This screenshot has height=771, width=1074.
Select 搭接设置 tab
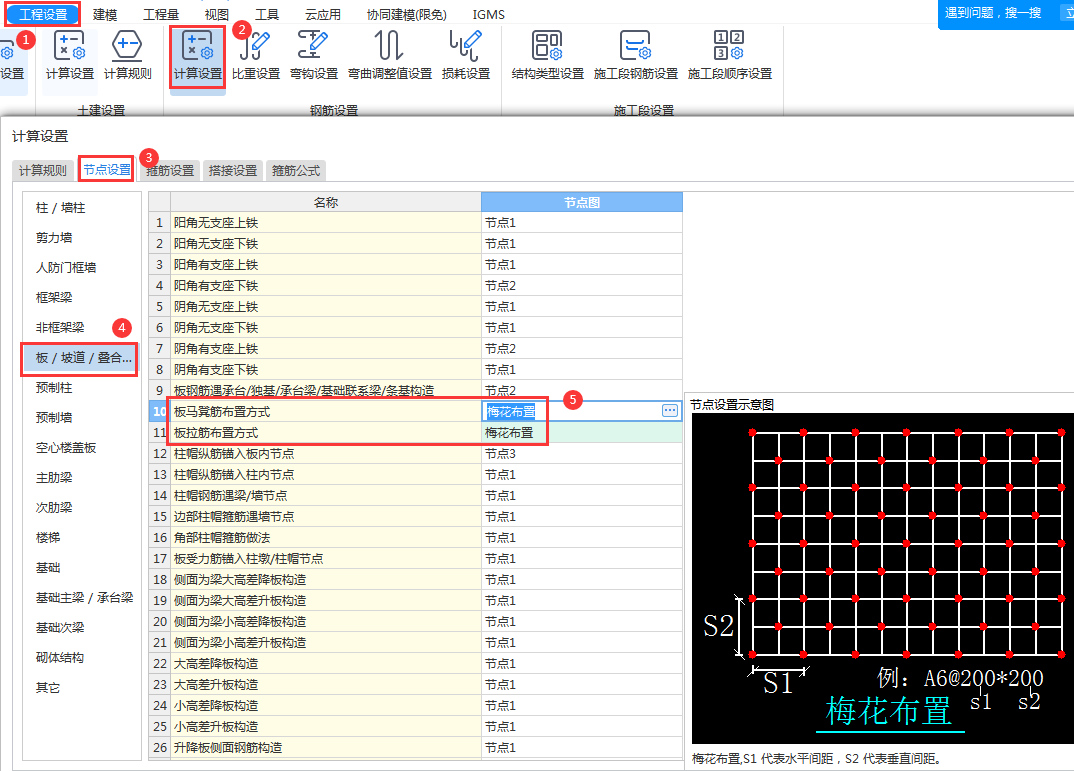[x=233, y=170]
